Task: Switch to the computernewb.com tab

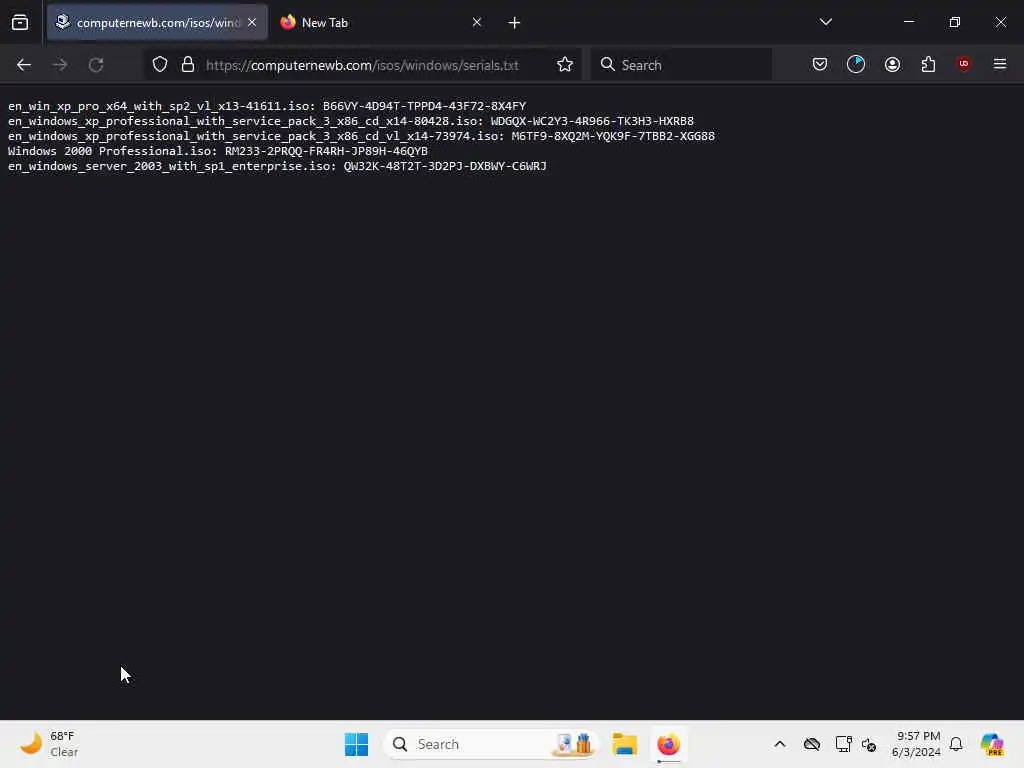Action: pyautogui.click(x=157, y=22)
